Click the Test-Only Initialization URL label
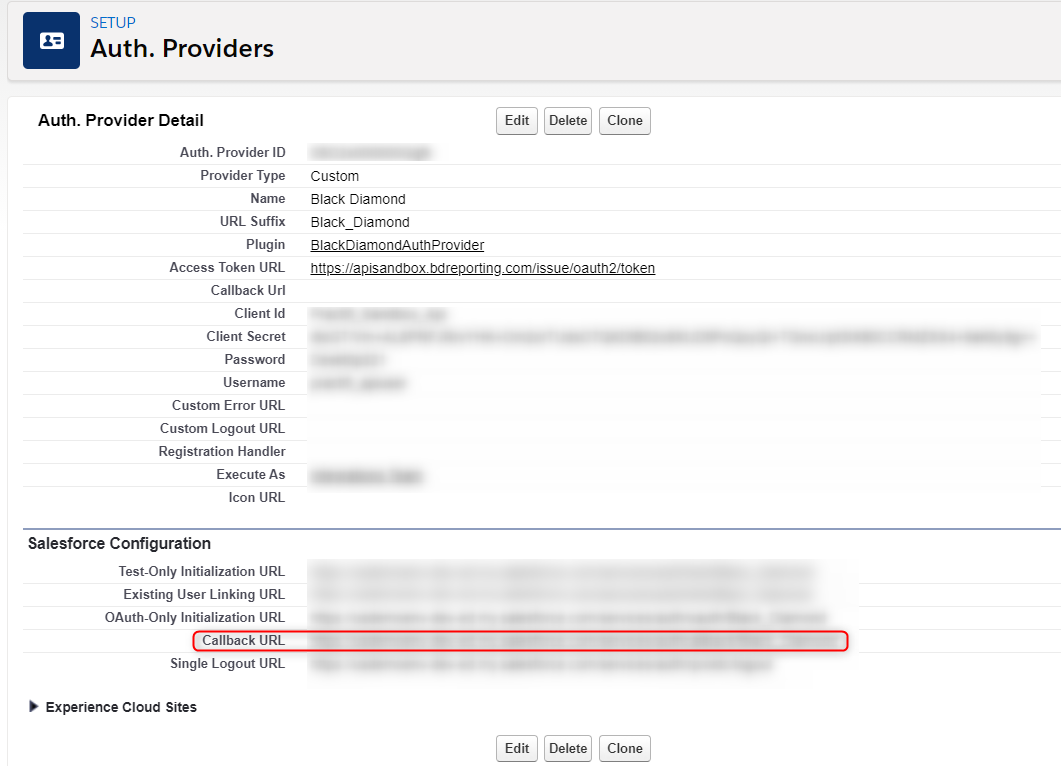 202,571
